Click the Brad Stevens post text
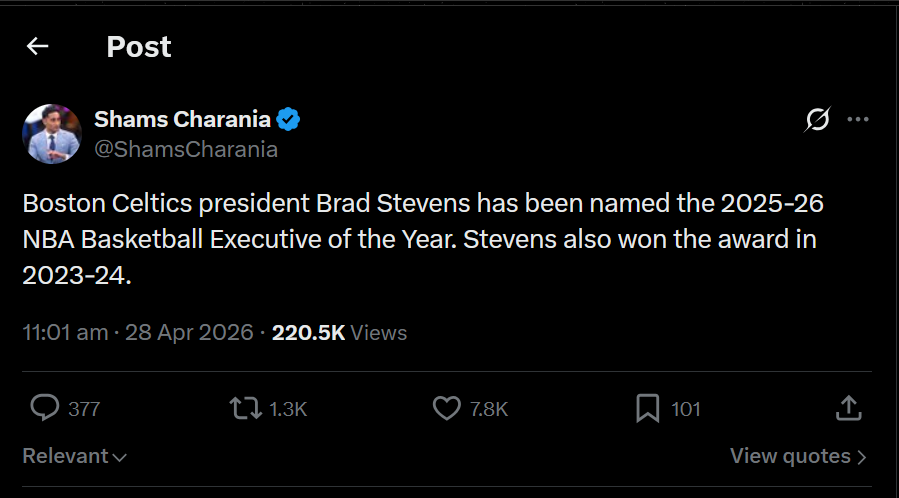Viewport: 899px width, 498px height. tap(423, 239)
